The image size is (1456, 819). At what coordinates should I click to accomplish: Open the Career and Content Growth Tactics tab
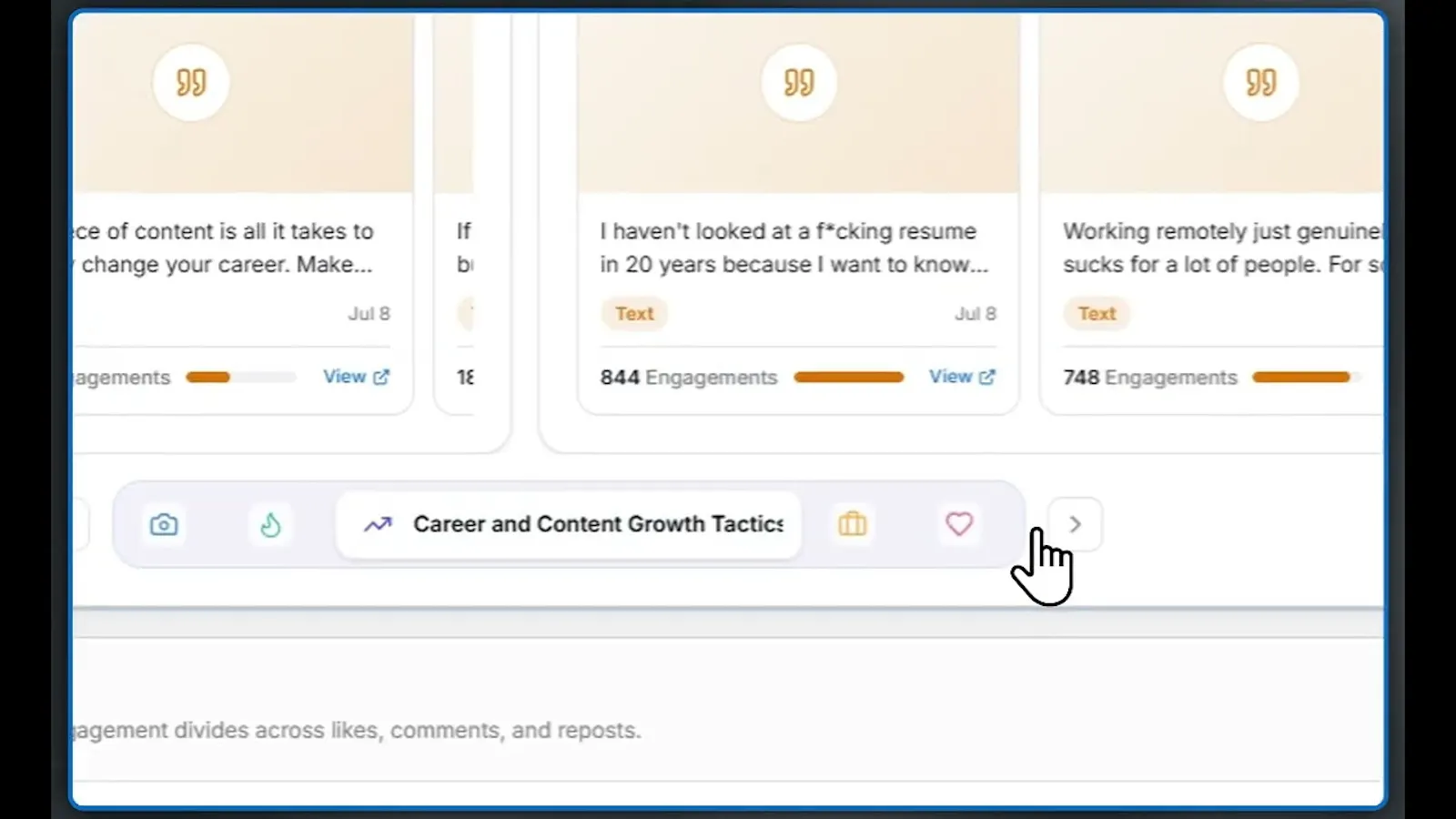[x=569, y=524]
